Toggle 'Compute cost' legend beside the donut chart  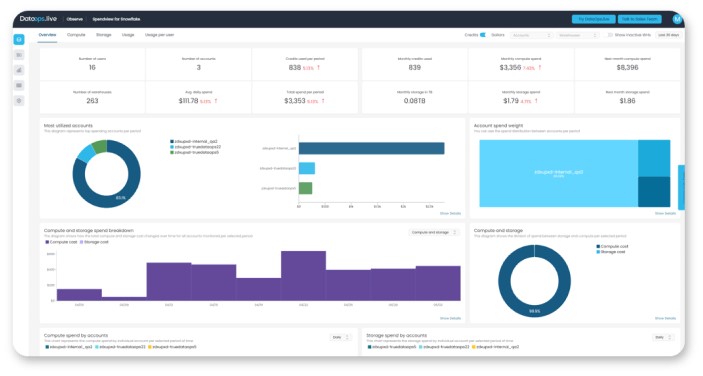pos(612,246)
